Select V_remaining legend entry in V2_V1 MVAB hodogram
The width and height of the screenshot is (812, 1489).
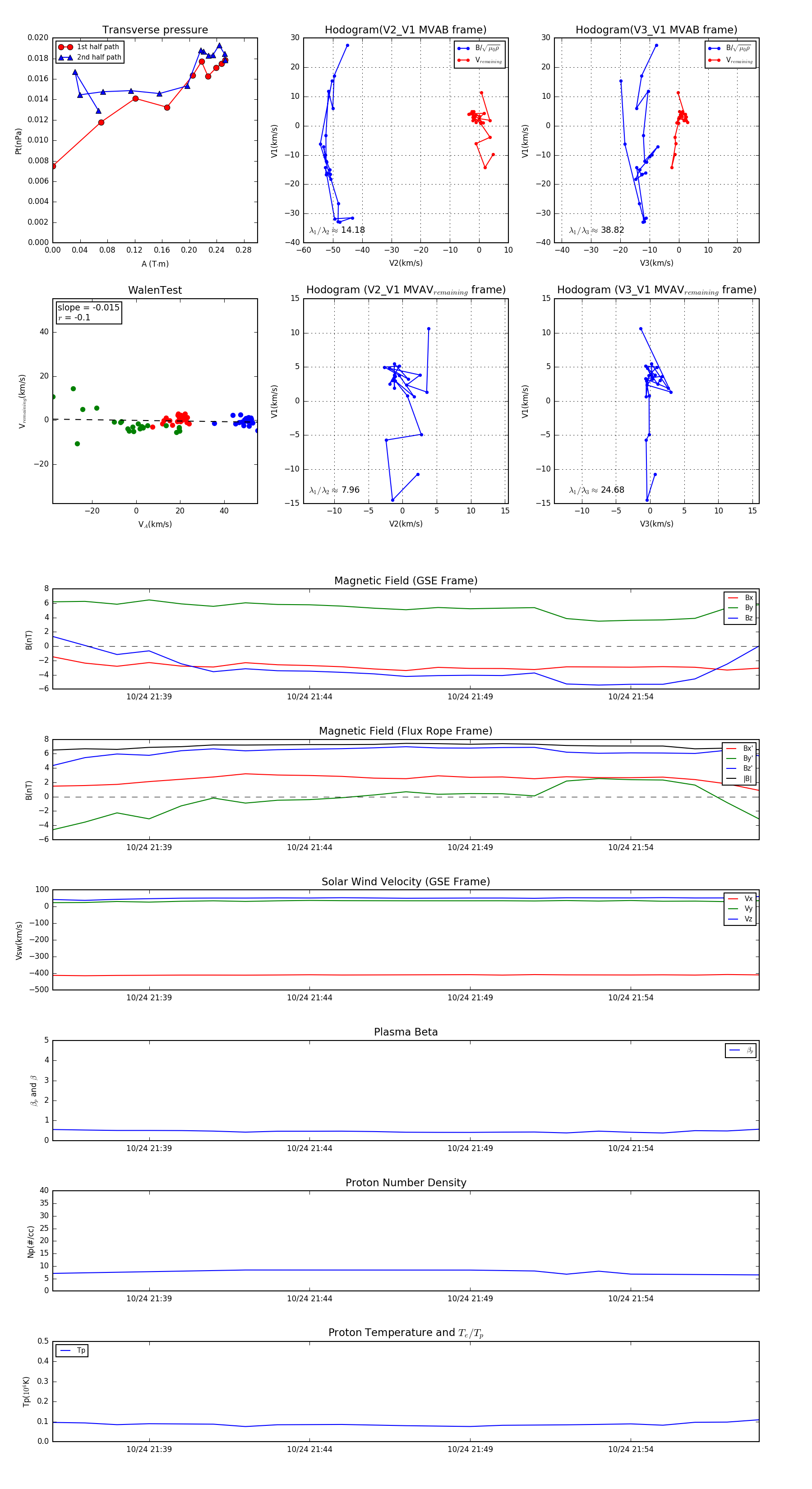pyautogui.click(x=480, y=60)
